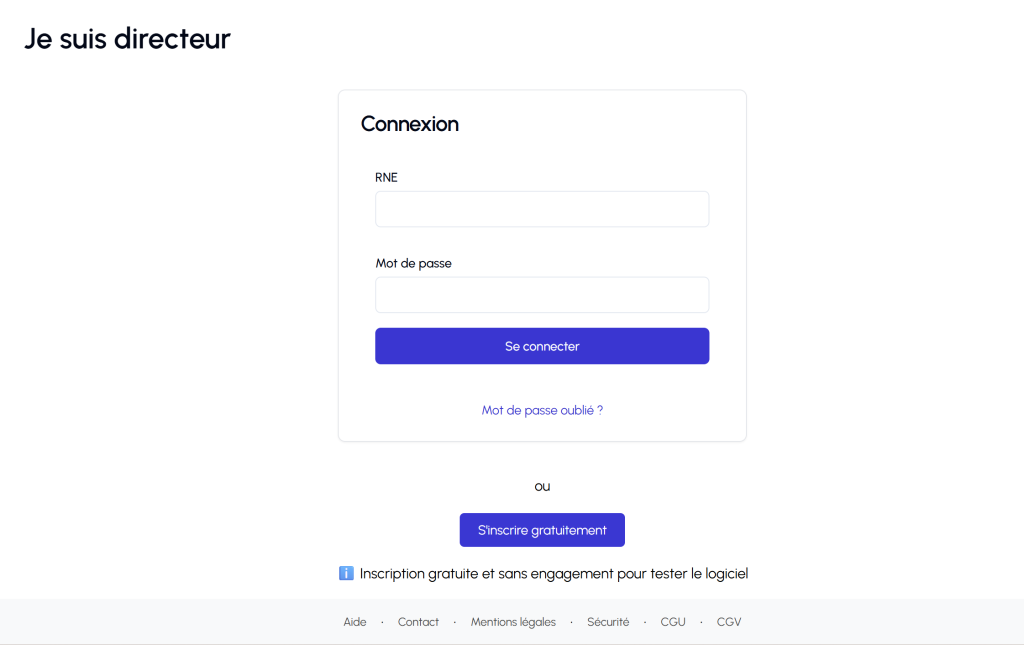Viewport: 1024px width, 645px height.
Task: Open the Aide footer link
Action: [x=355, y=622]
